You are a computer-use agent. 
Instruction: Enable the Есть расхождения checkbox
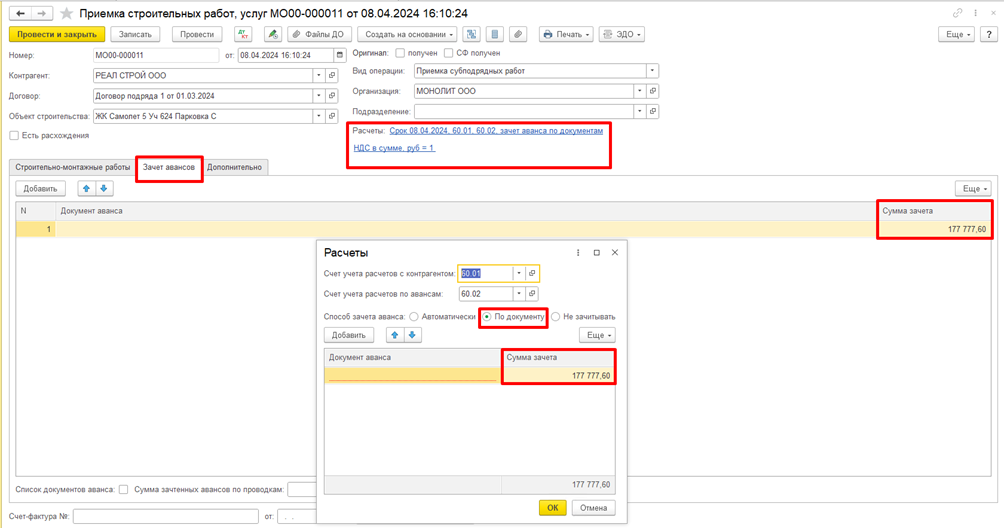click(x=14, y=135)
